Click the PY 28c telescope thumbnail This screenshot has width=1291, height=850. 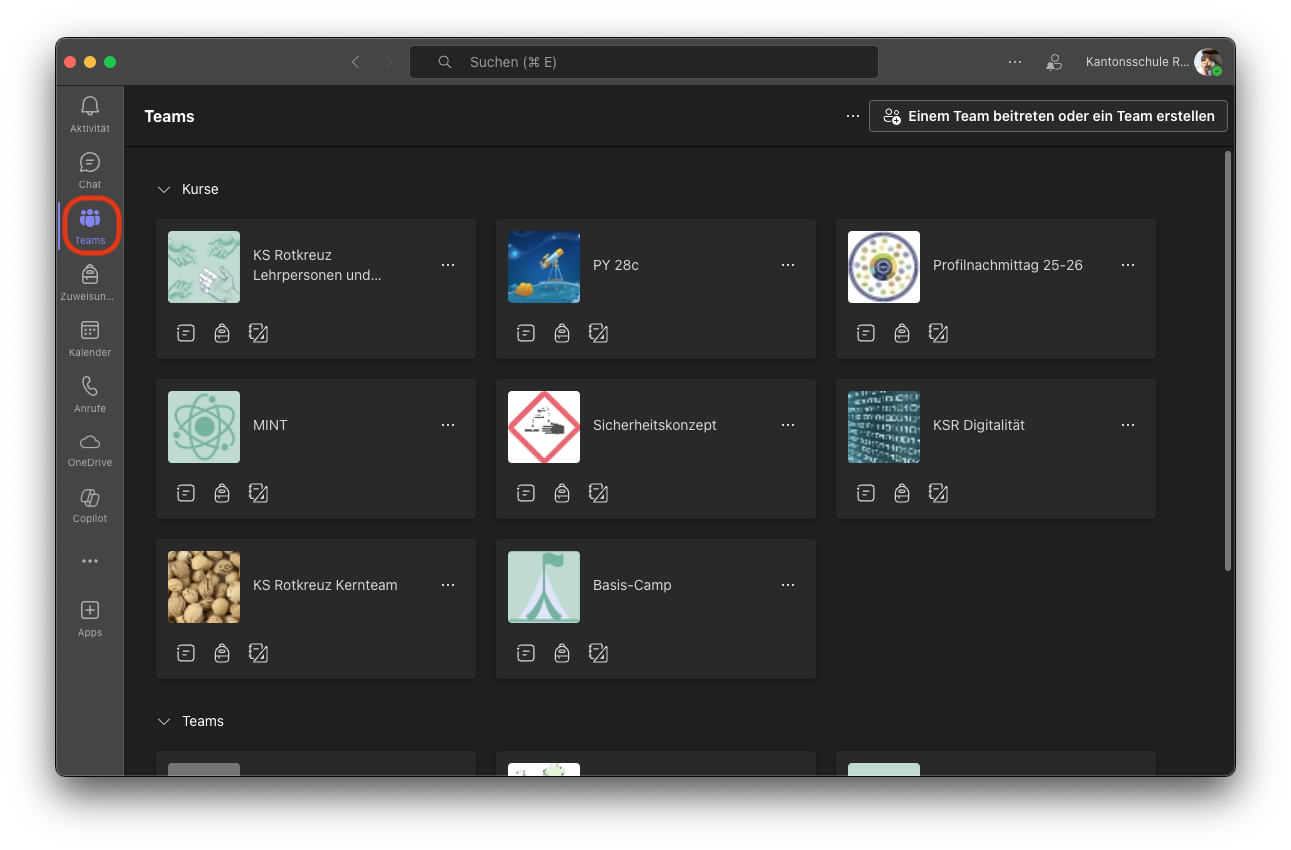click(544, 267)
